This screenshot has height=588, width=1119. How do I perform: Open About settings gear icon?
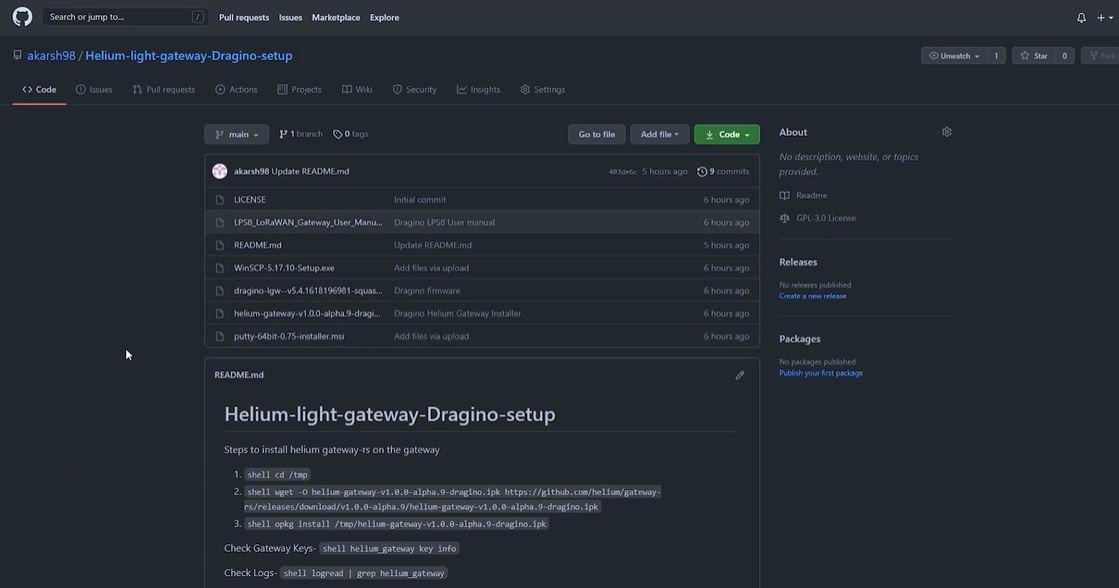[946, 132]
